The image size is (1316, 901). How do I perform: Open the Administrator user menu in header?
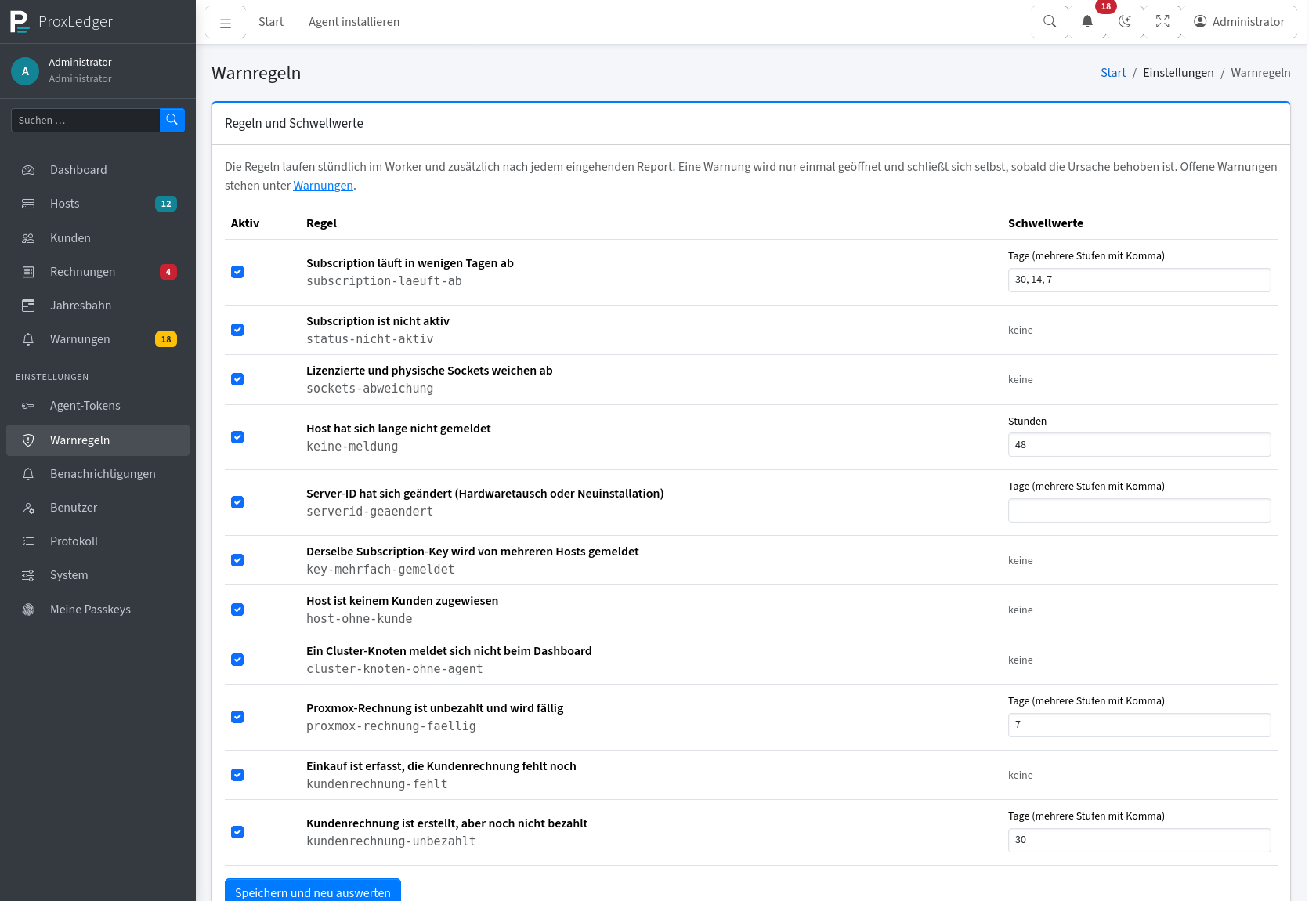tap(1239, 22)
